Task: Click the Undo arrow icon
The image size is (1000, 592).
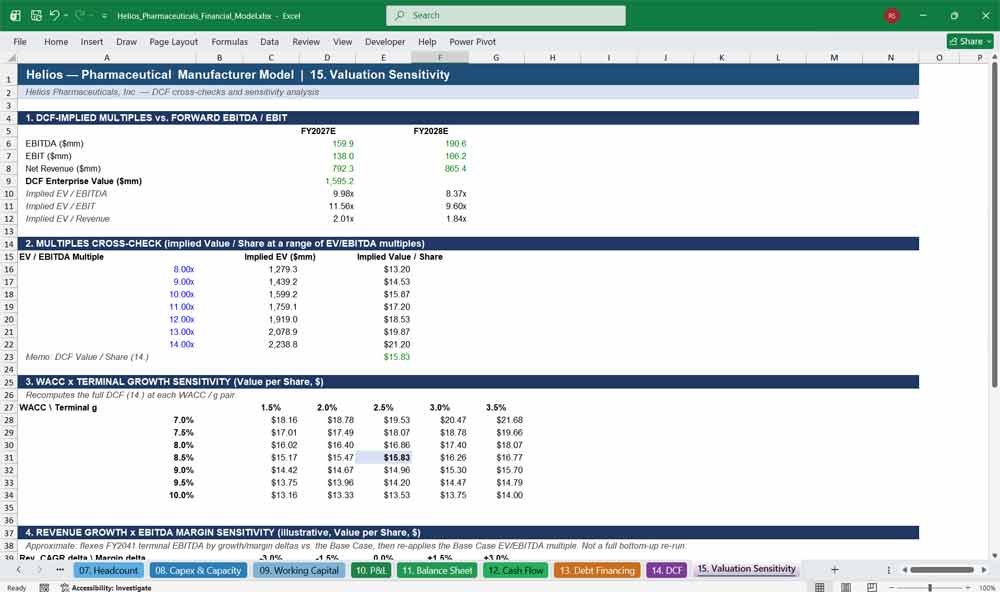Action: coord(54,15)
